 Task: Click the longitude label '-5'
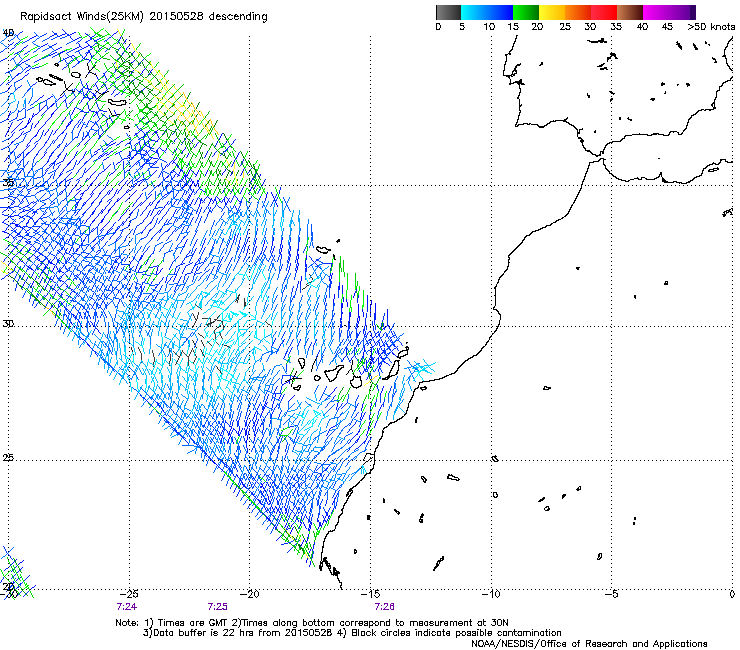click(x=612, y=594)
